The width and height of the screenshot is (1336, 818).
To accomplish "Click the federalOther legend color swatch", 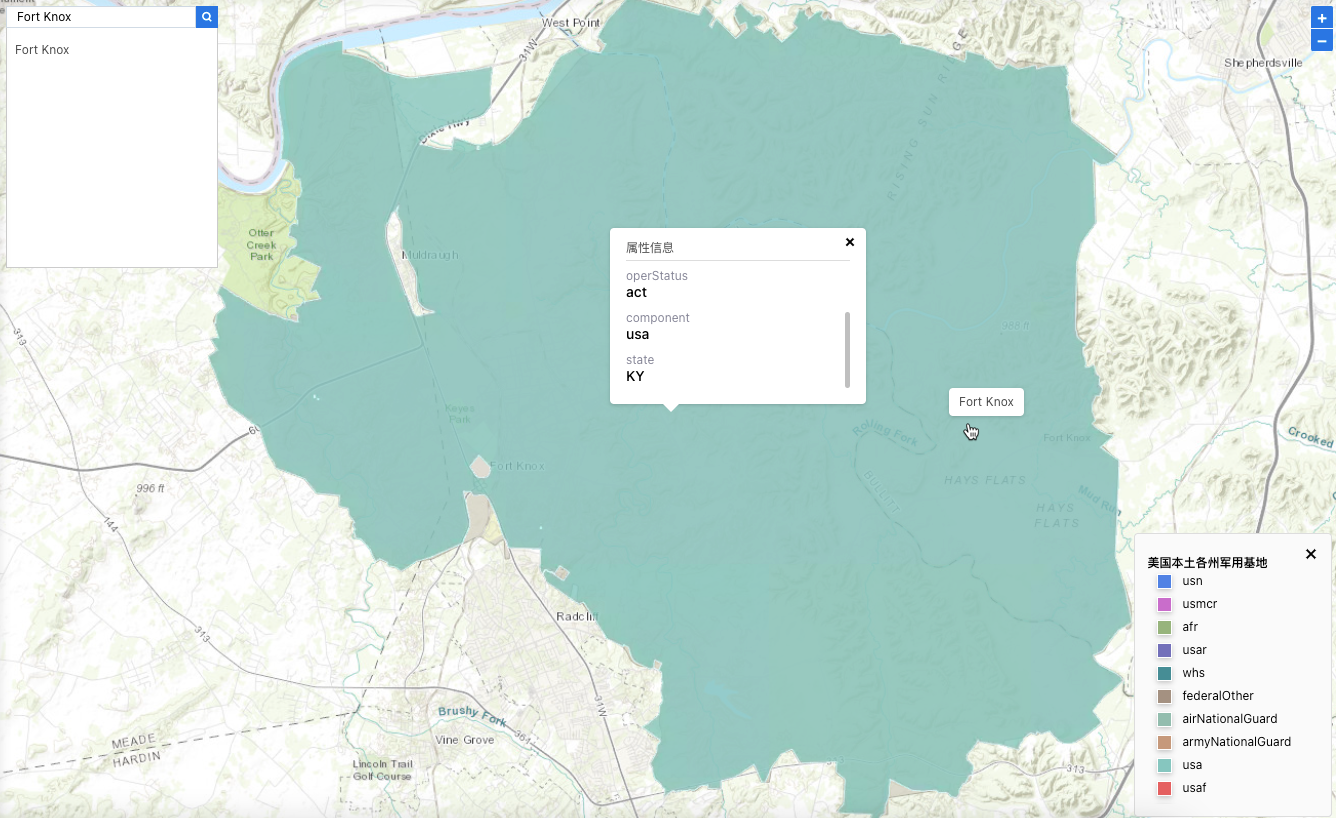I will [1164, 696].
